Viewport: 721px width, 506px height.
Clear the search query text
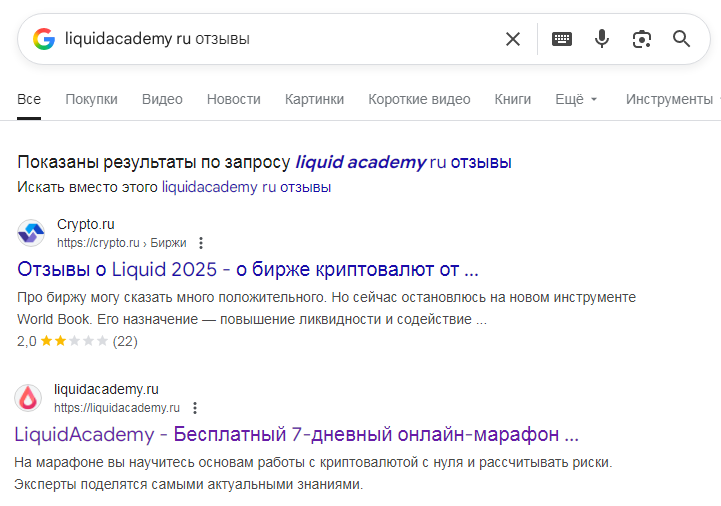513,39
